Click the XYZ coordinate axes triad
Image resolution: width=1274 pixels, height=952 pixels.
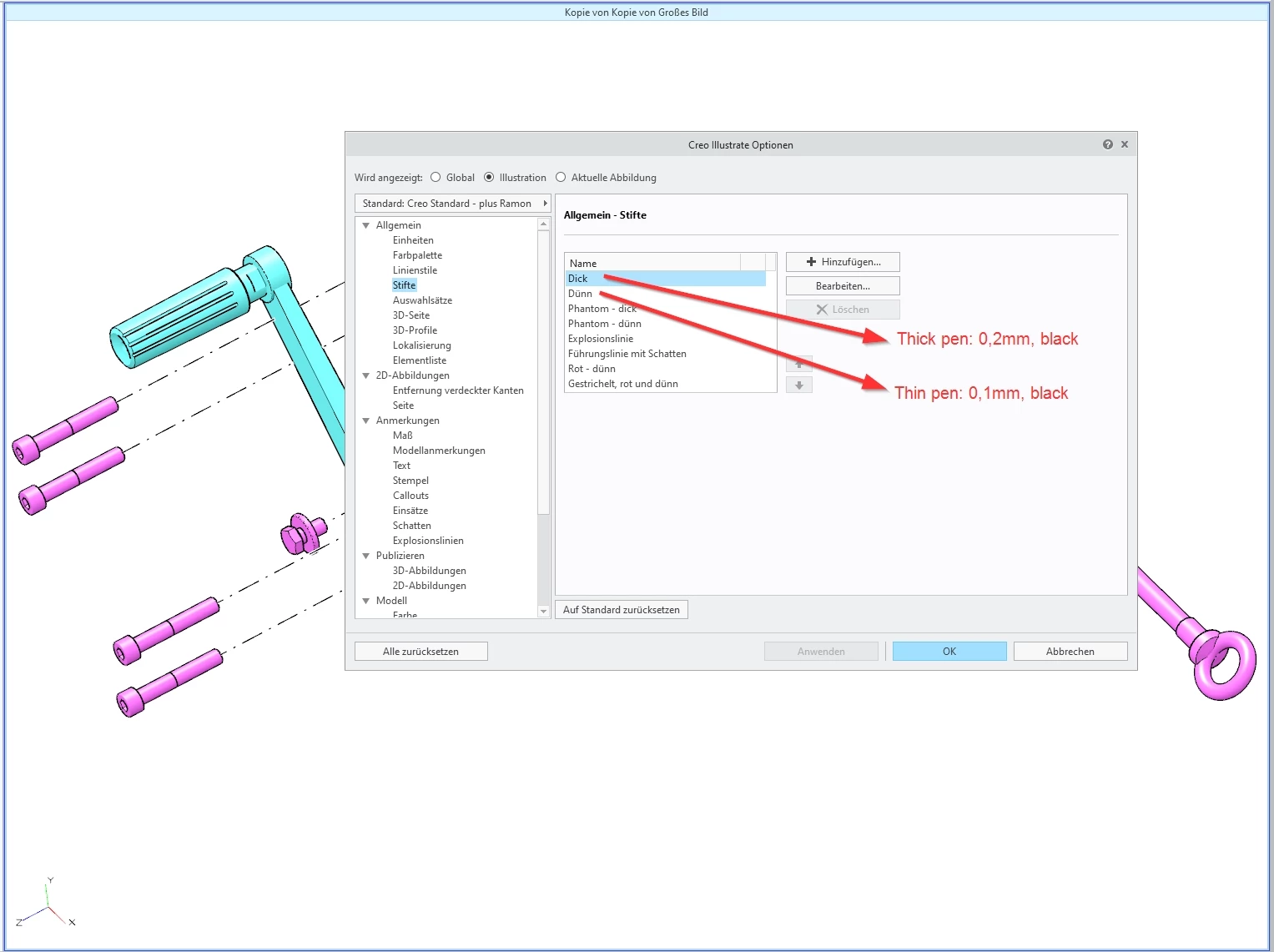[x=47, y=904]
